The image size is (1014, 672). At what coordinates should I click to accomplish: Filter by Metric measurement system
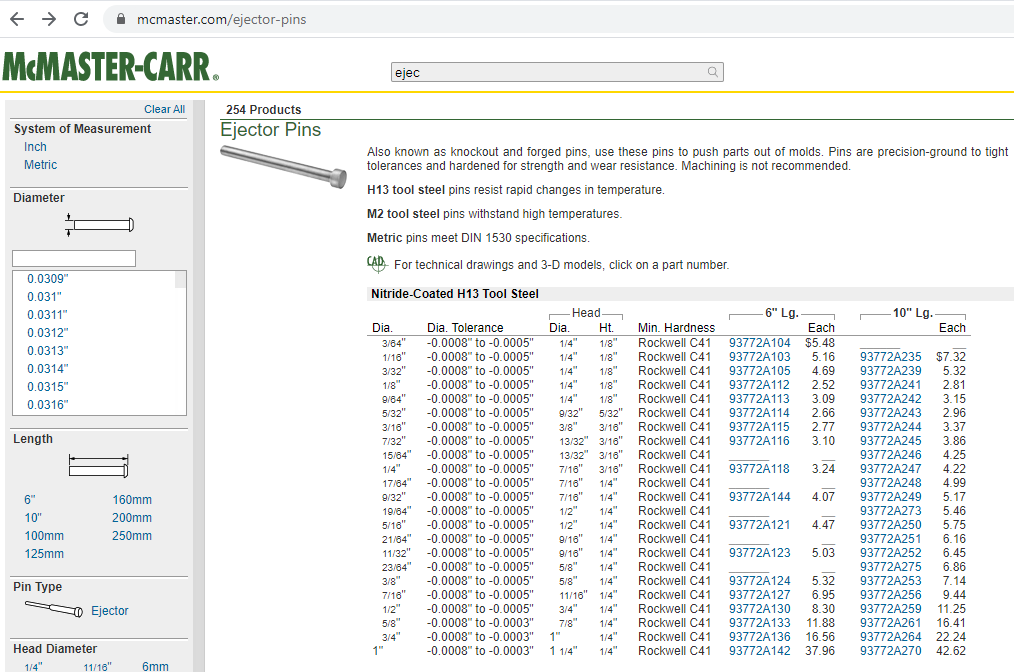(41, 165)
